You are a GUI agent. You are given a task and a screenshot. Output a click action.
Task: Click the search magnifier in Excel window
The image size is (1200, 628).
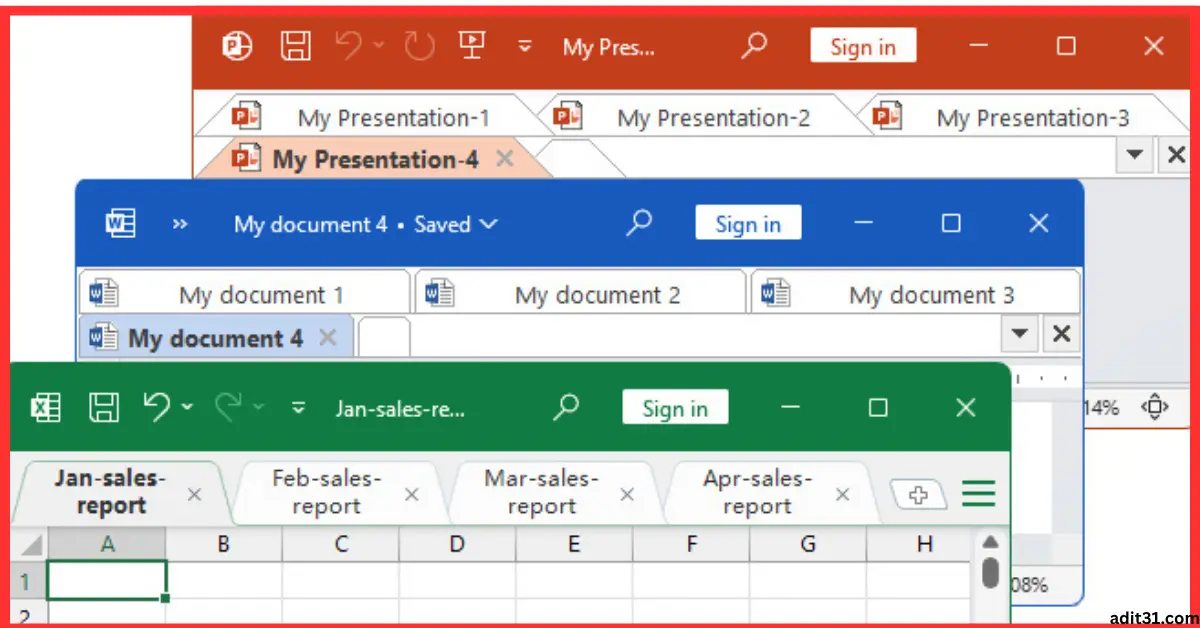point(567,407)
